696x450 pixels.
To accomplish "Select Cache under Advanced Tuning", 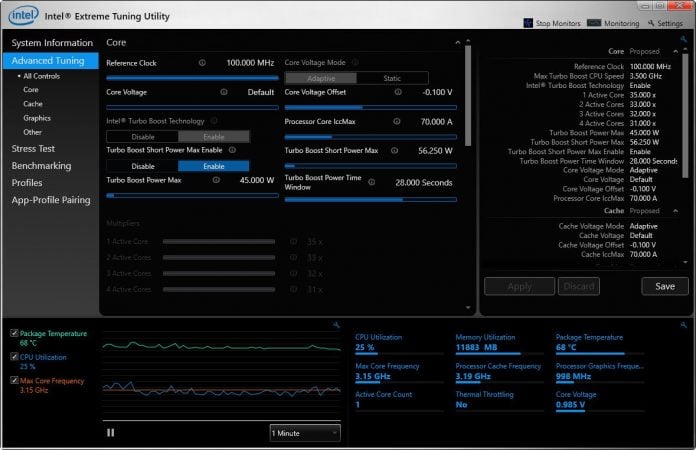I will pos(33,103).
